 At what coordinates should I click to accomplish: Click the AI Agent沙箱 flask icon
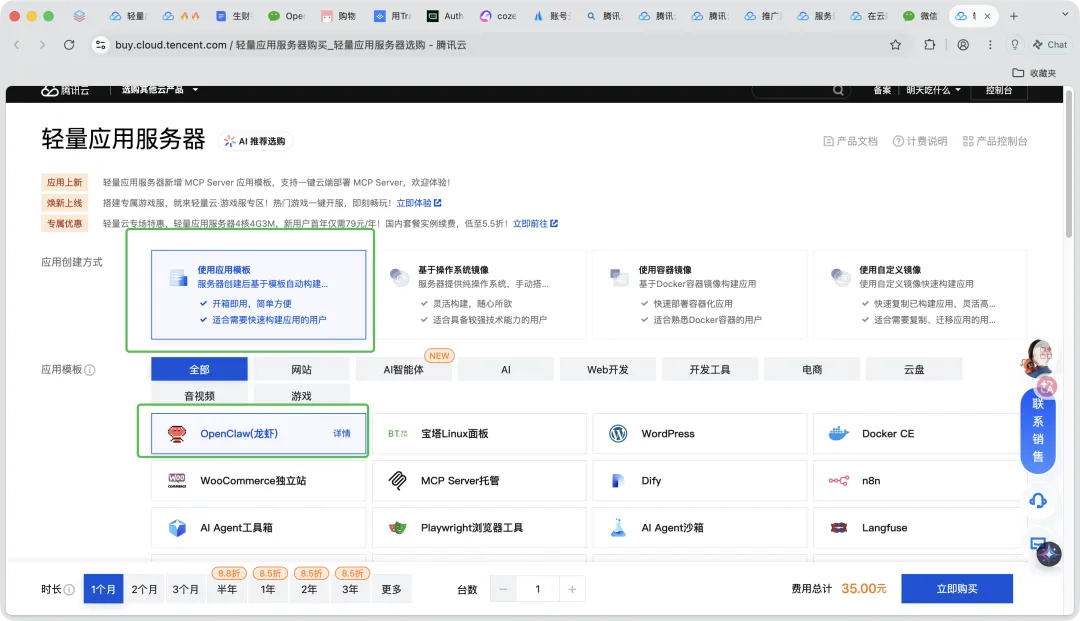tap(618, 528)
